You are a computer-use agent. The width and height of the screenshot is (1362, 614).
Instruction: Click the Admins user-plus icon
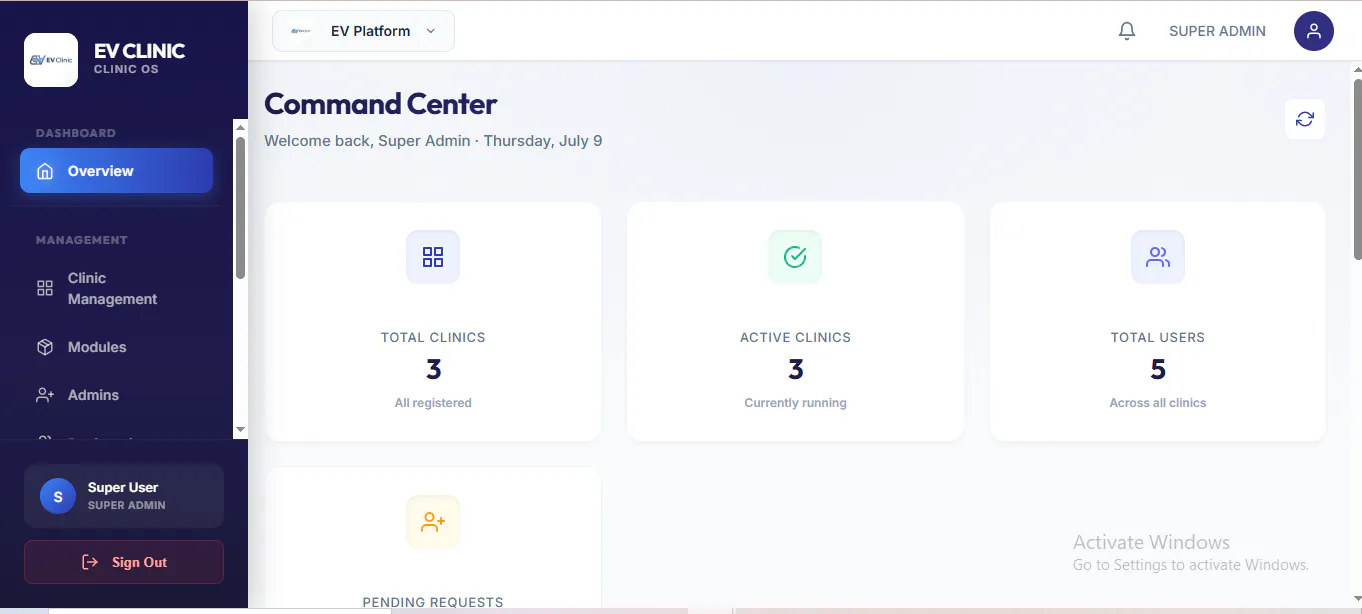(45, 395)
